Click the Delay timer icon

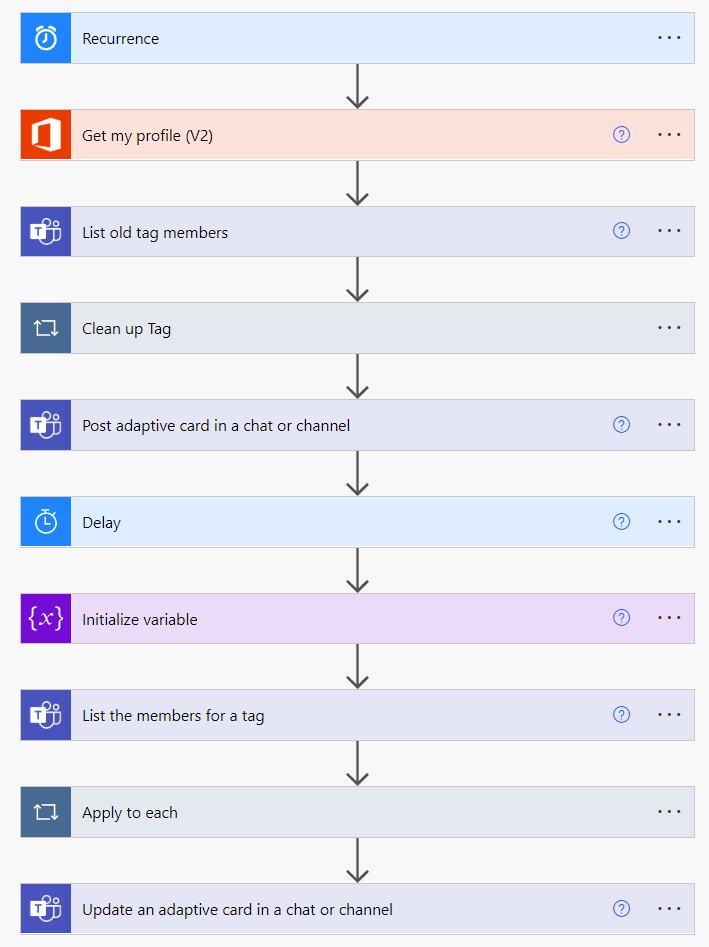pos(45,521)
